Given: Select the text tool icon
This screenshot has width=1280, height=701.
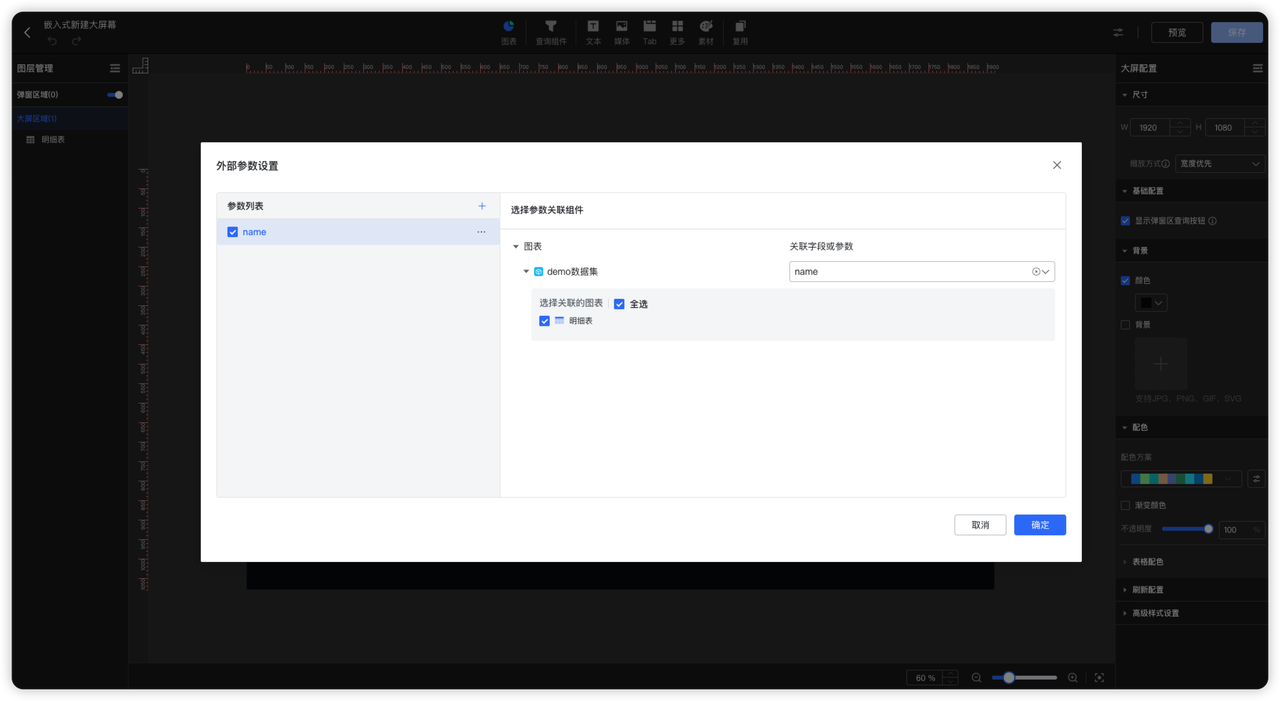Looking at the screenshot, I should [x=593, y=27].
